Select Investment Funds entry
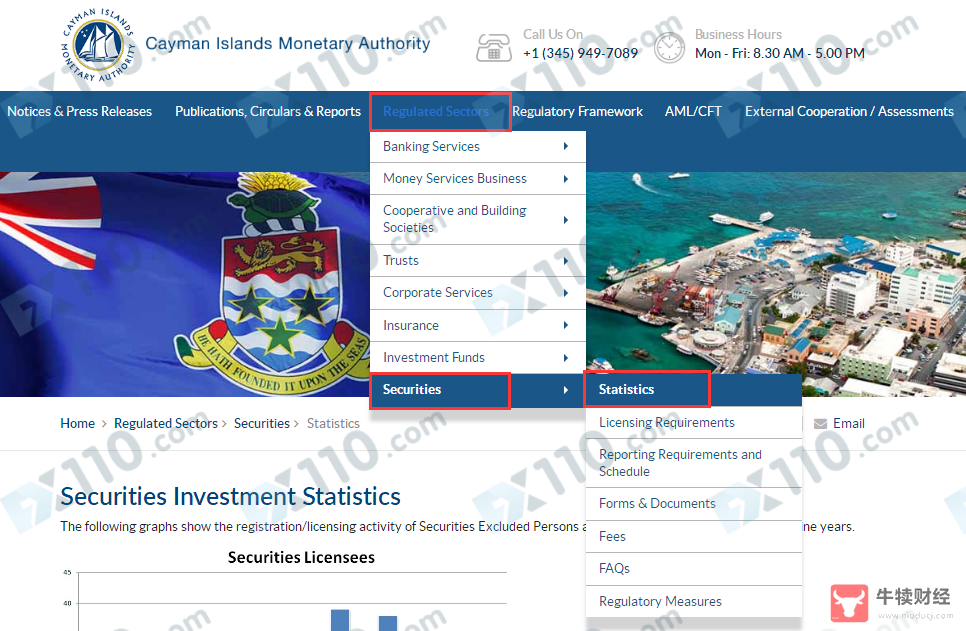Screen dimensions: 966x631 [x=477, y=357]
